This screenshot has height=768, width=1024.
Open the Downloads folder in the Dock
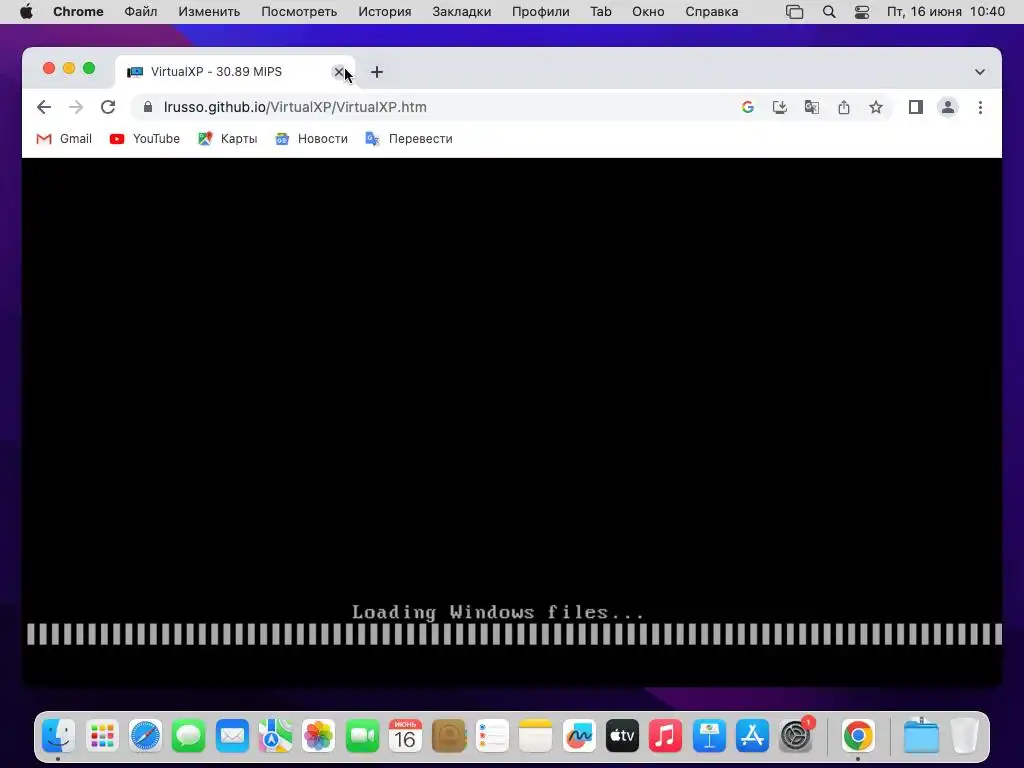click(921, 736)
